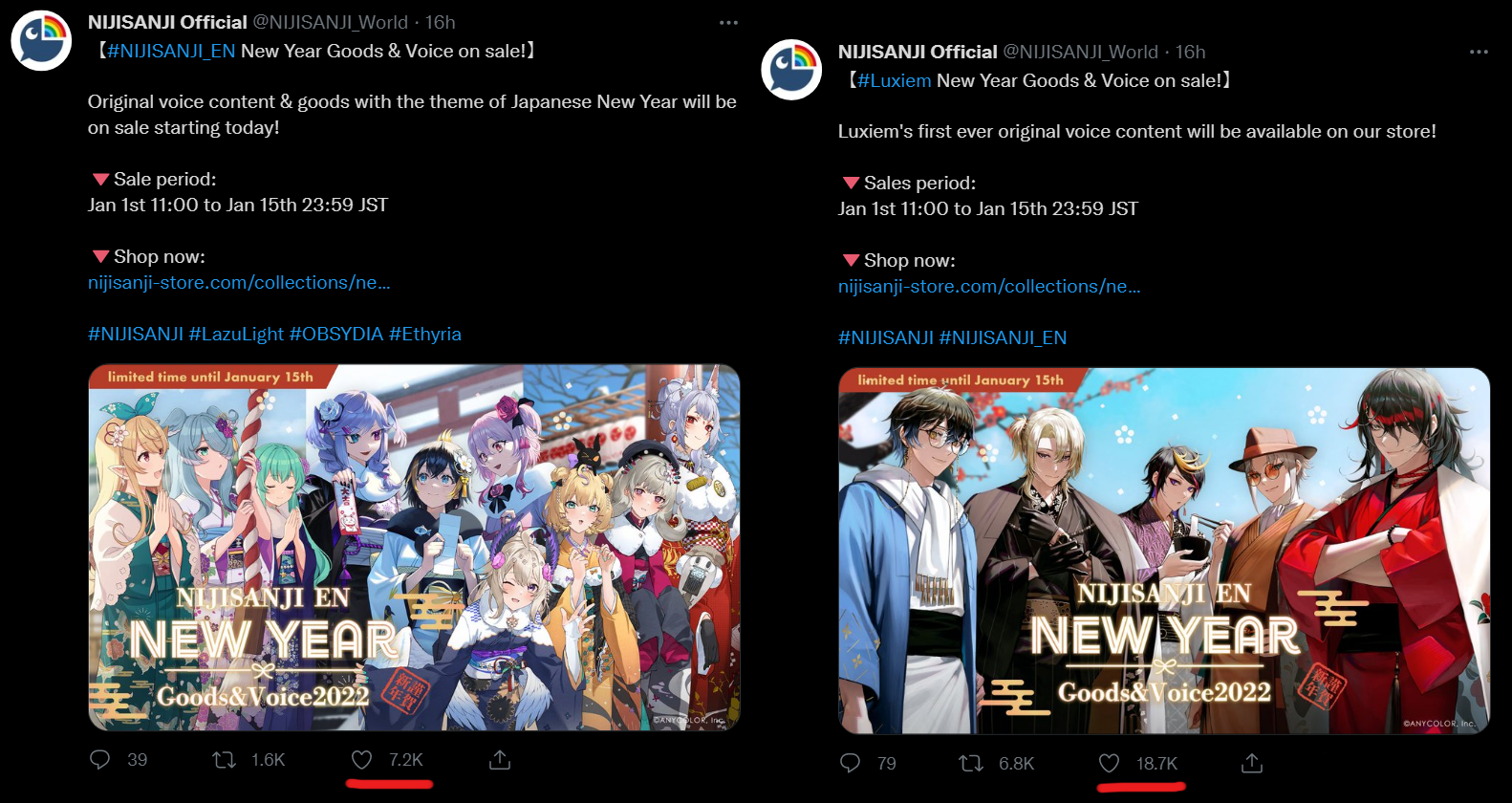Share the left NIJISANJI_EN tweet

coord(500,760)
